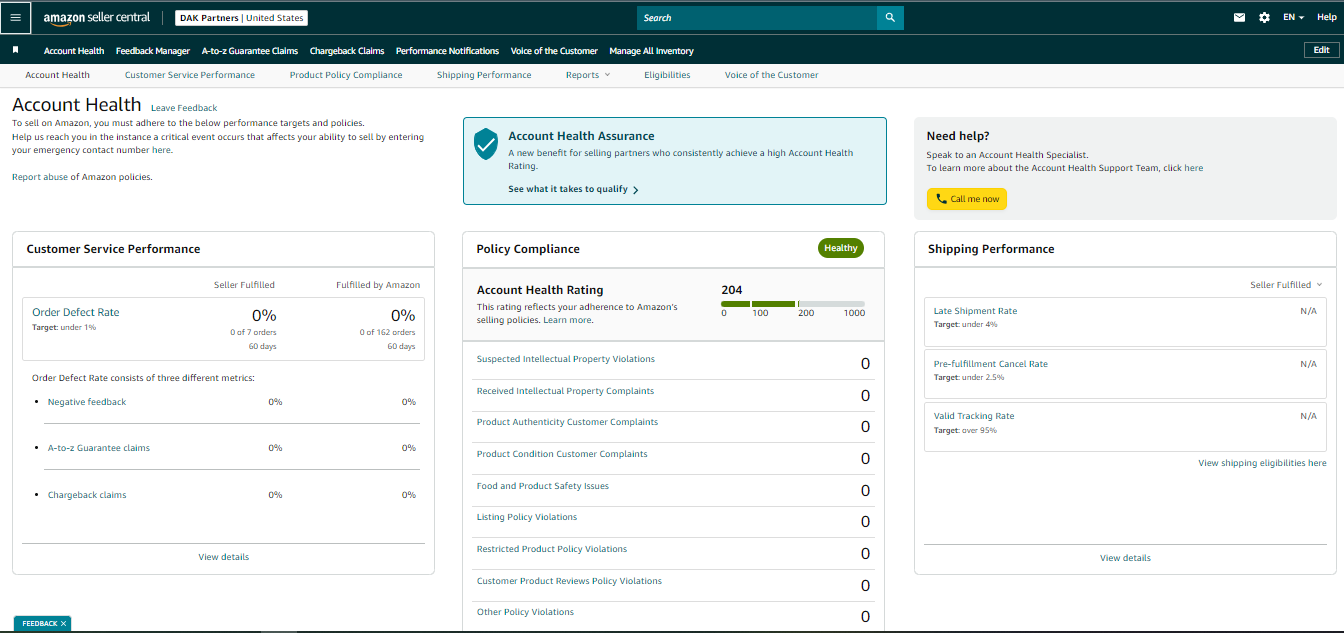Viewport: 1344px width, 633px height.
Task: Open Manage All Inventory bookmark
Action: [x=651, y=51]
